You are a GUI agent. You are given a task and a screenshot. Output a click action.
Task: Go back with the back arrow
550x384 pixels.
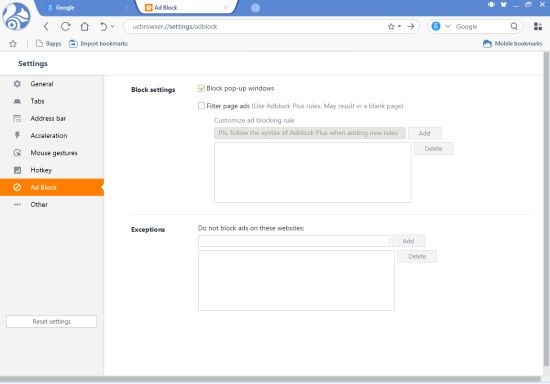point(46,26)
